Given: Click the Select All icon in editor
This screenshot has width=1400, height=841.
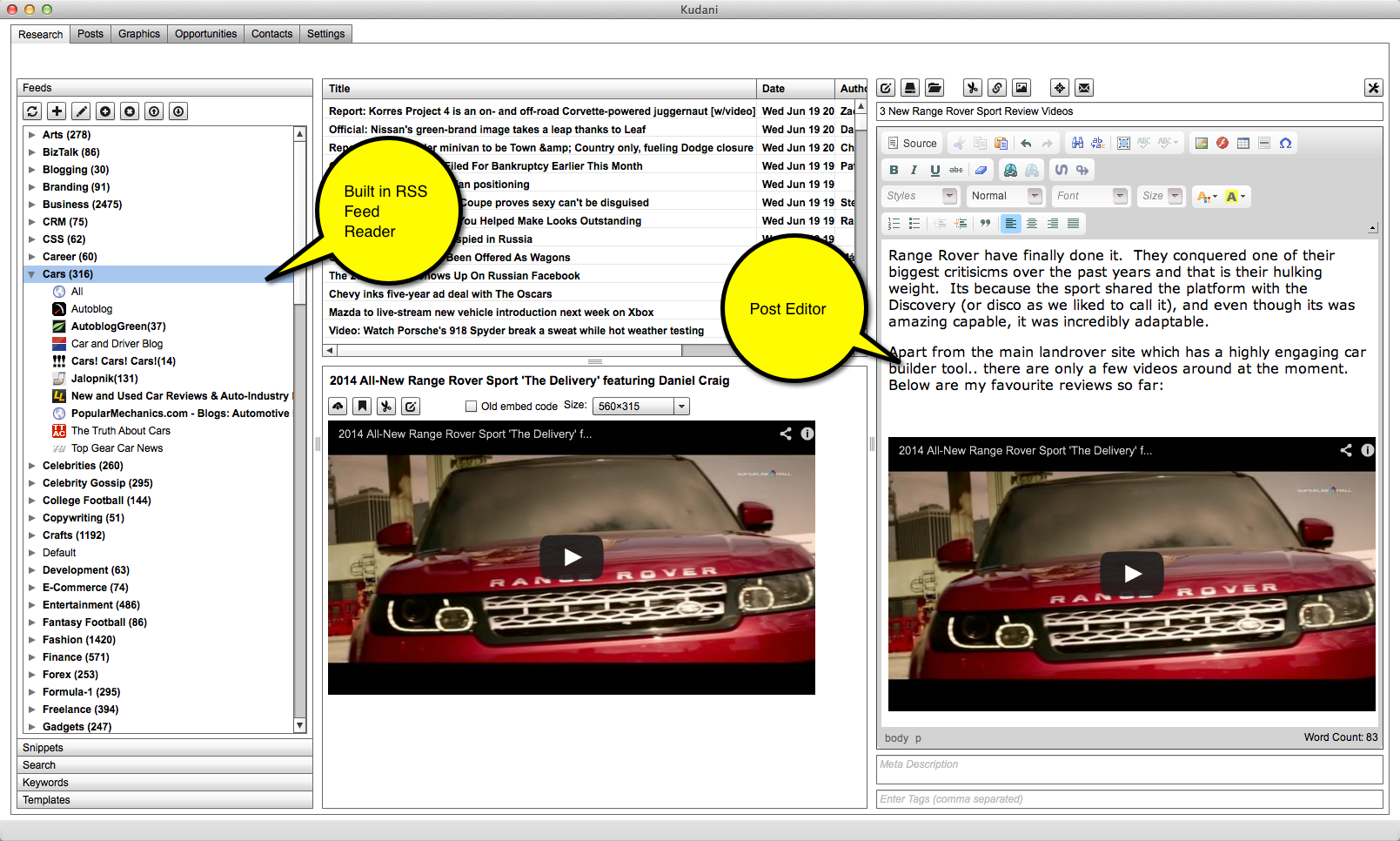Looking at the screenshot, I should pos(1123,144).
